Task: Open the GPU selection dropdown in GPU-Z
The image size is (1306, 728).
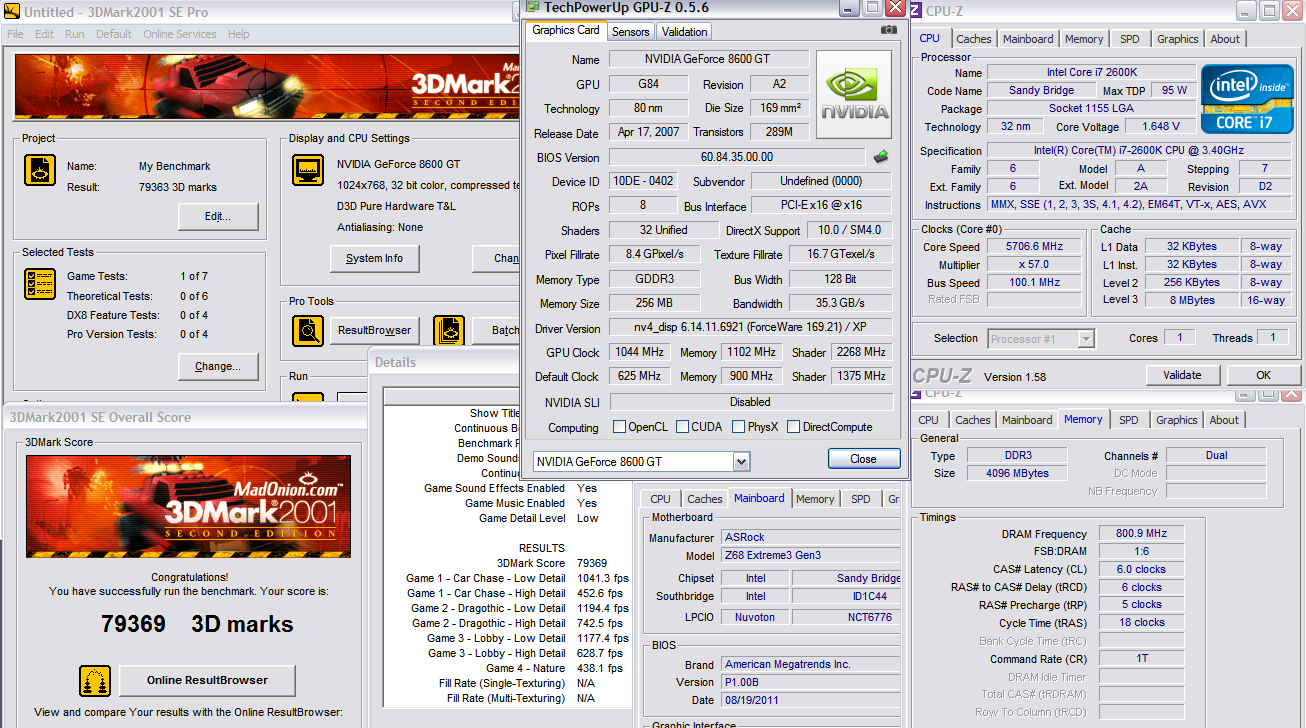Action: pyautogui.click(x=741, y=461)
